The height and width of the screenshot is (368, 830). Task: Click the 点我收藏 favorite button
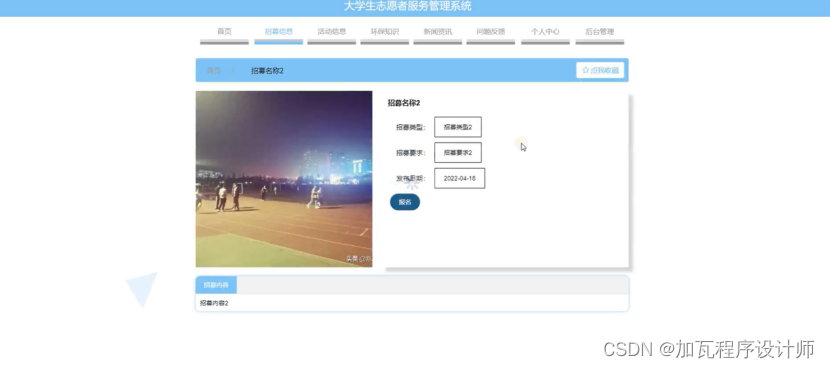(x=600, y=70)
